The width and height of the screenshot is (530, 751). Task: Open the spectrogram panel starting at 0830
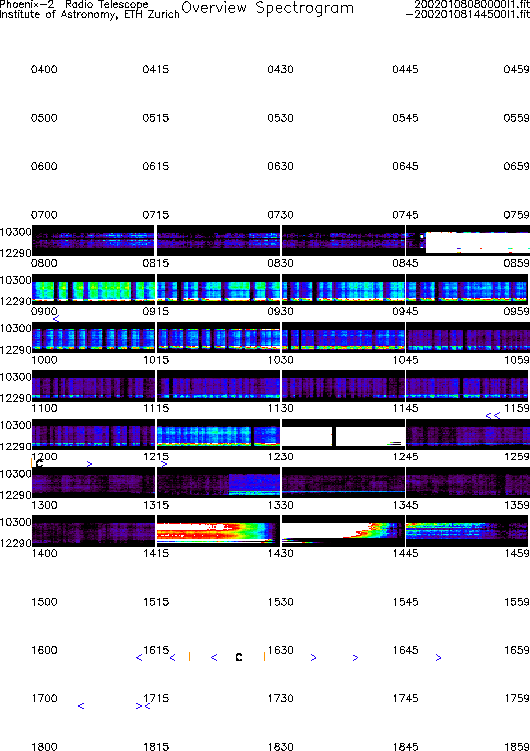click(x=343, y=289)
